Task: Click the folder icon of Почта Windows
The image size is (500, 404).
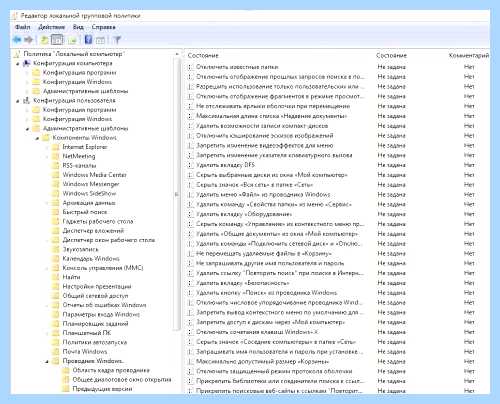Action: point(56,352)
